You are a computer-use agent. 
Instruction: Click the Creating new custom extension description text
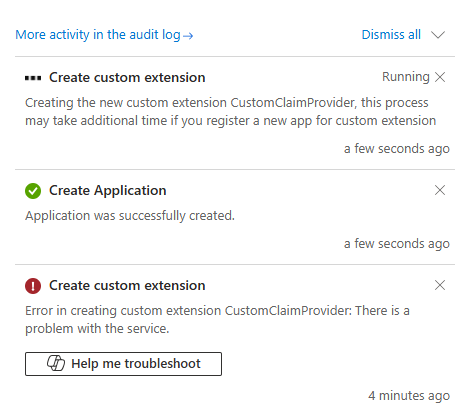click(x=231, y=111)
